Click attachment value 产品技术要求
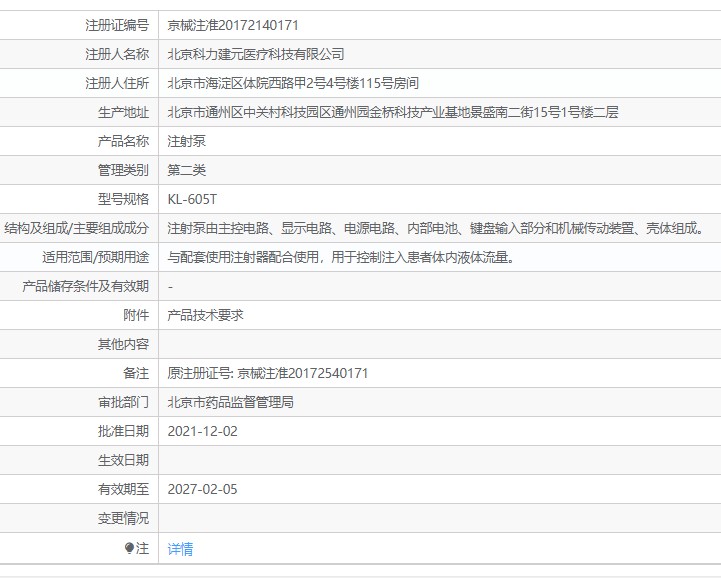The image size is (721, 578). [205, 315]
